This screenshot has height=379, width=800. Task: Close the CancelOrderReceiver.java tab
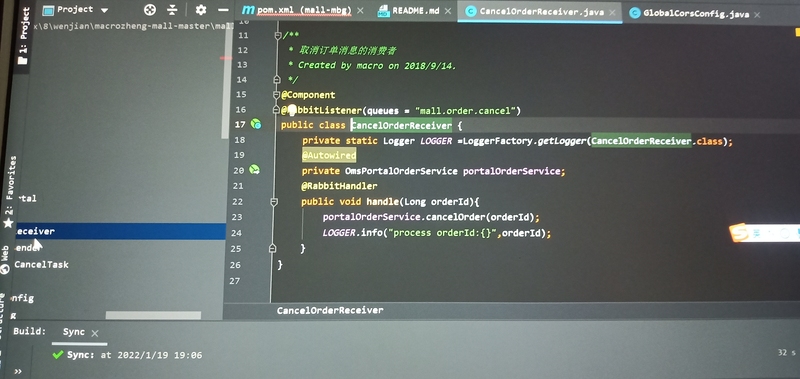pos(613,12)
